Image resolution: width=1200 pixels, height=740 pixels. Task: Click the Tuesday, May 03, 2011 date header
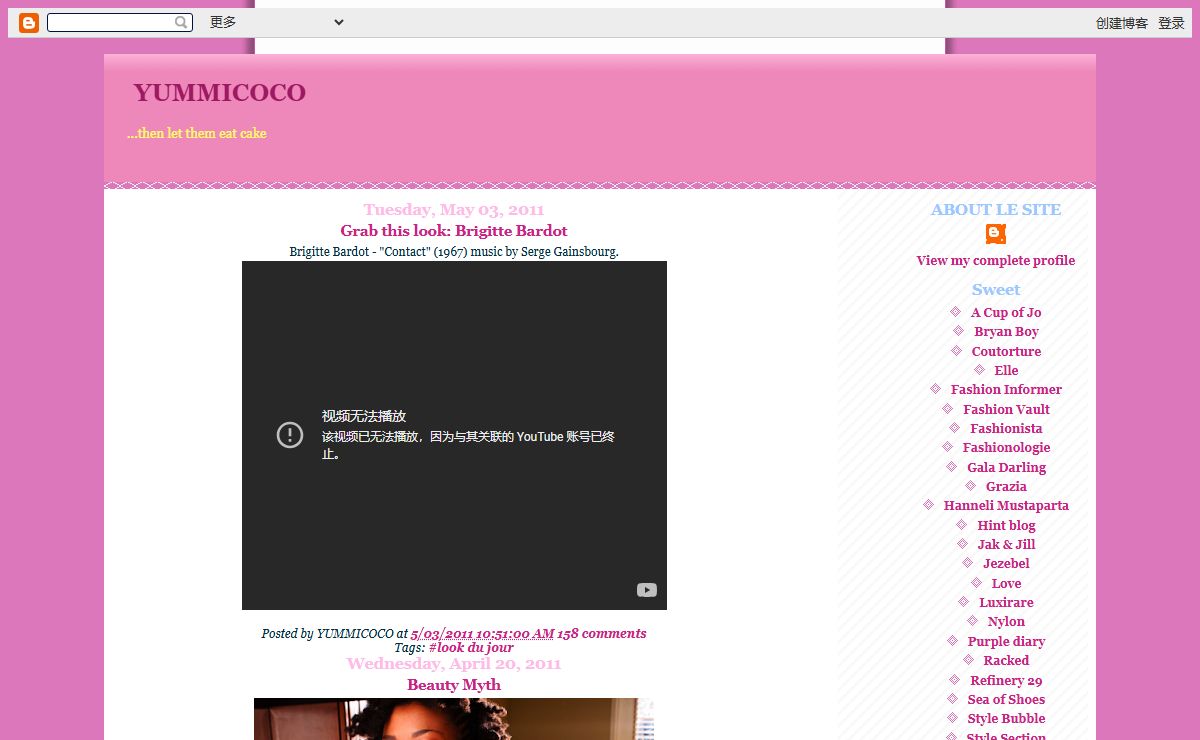pos(454,209)
